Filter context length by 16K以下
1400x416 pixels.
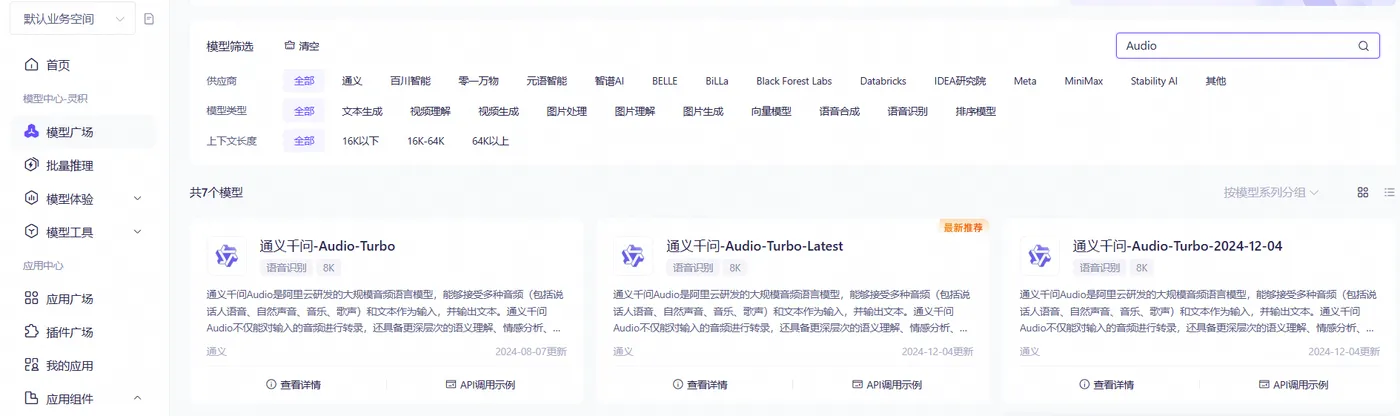[x=360, y=141]
